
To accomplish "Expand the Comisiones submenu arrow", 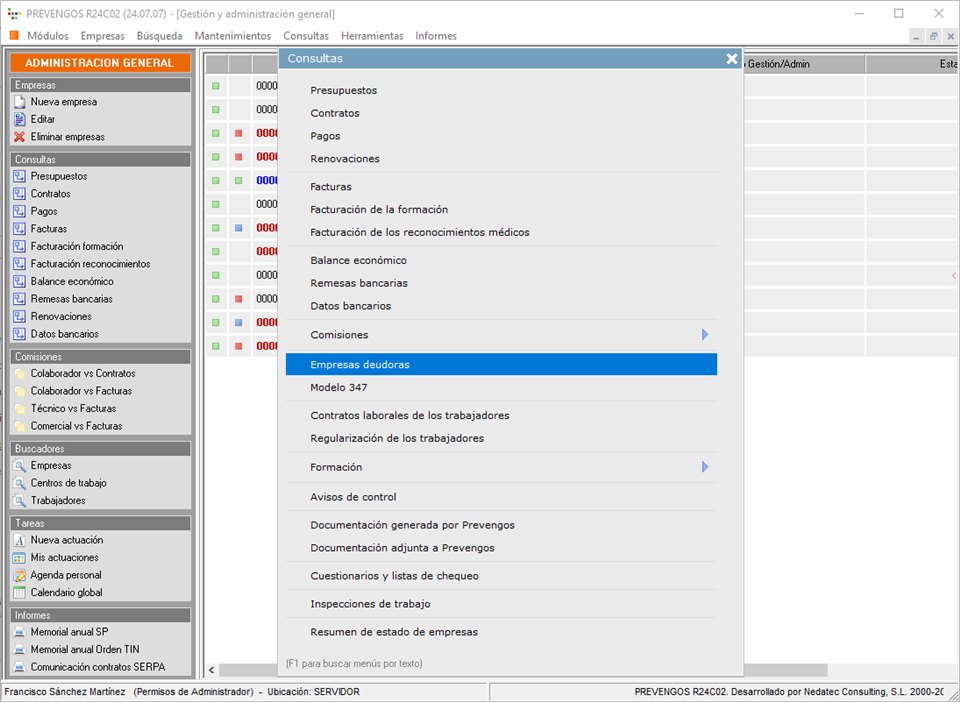I will 704,335.
